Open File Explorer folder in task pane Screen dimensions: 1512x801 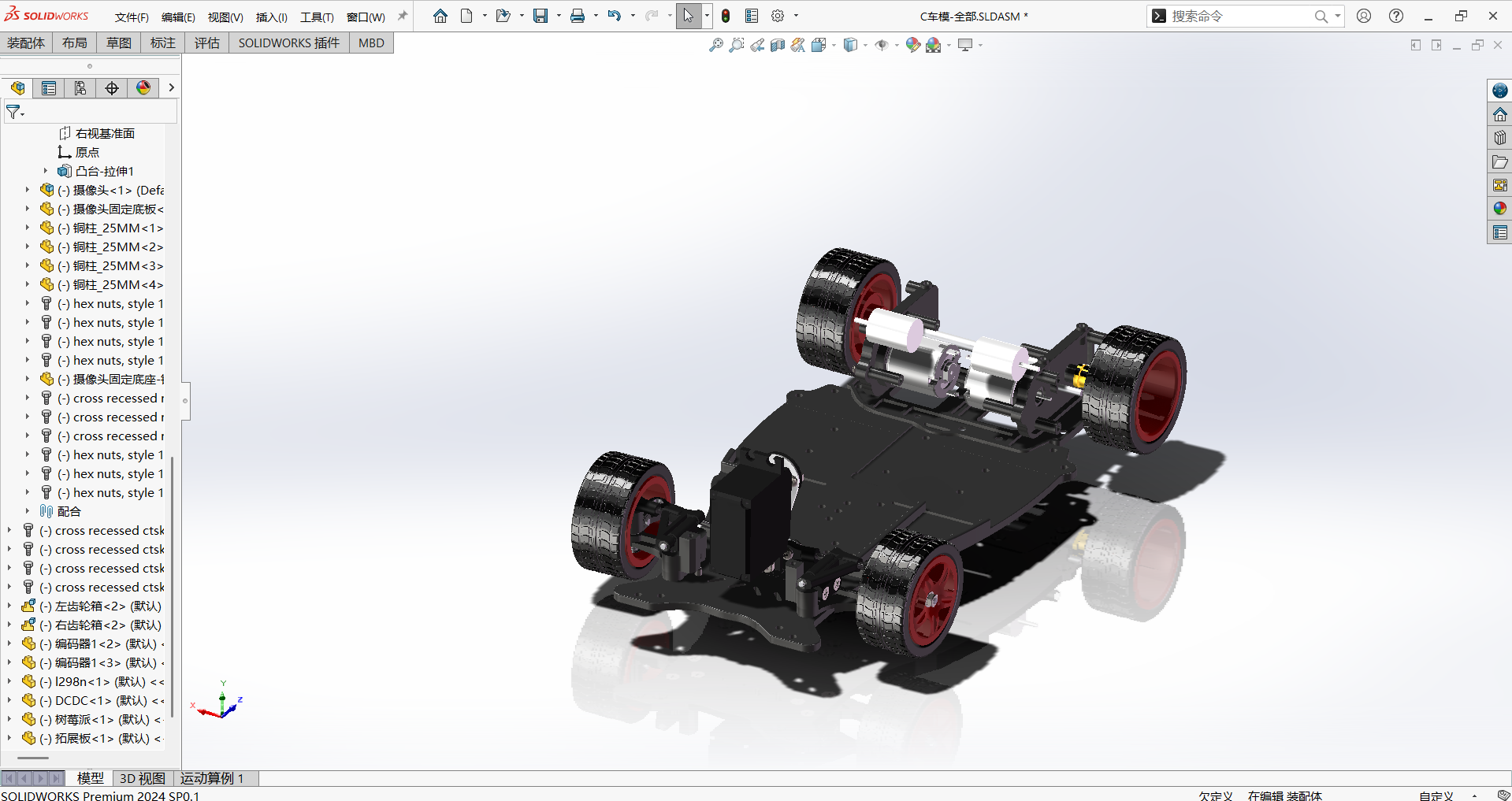pyautogui.click(x=1499, y=161)
